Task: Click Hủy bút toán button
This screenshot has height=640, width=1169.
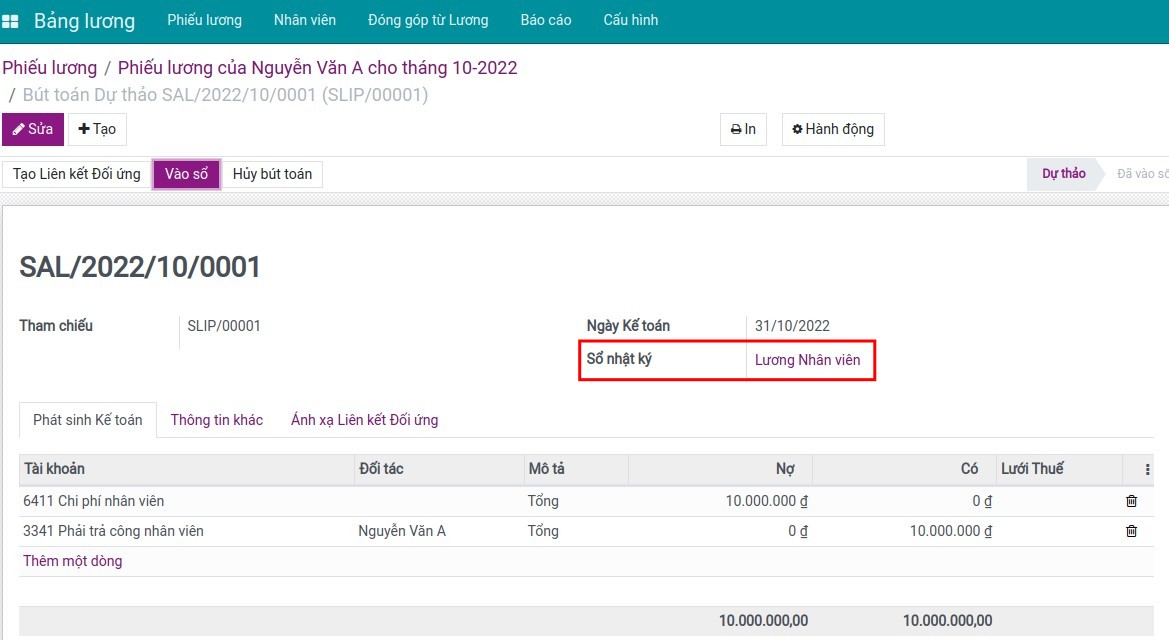Action: point(272,174)
